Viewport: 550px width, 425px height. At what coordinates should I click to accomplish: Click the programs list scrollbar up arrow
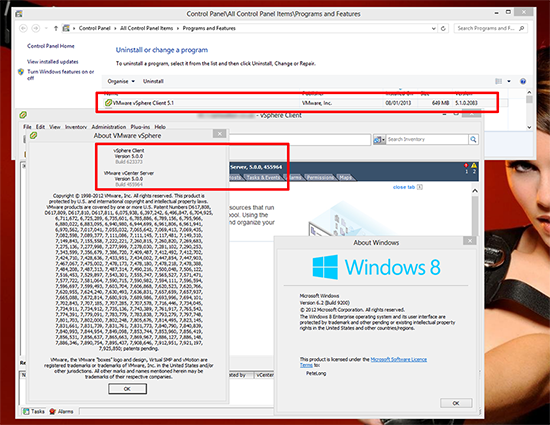coord(529,92)
